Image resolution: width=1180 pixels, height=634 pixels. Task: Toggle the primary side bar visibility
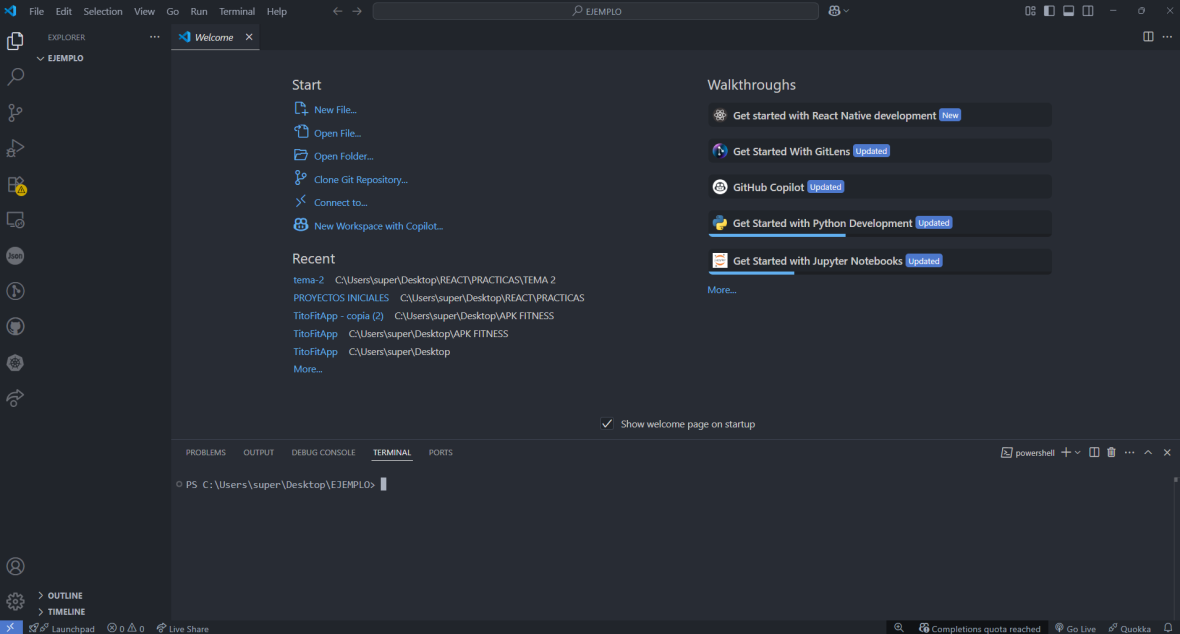coord(1049,11)
